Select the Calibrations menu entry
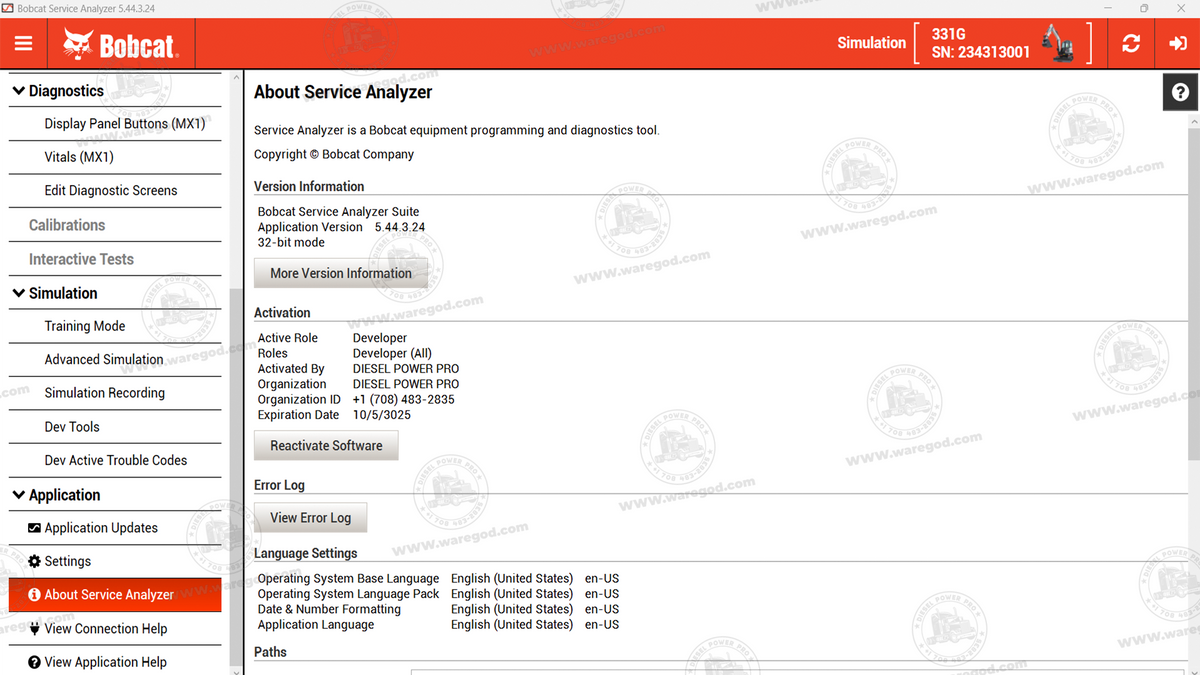This screenshot has width=1200, height=675. [115, 225]
